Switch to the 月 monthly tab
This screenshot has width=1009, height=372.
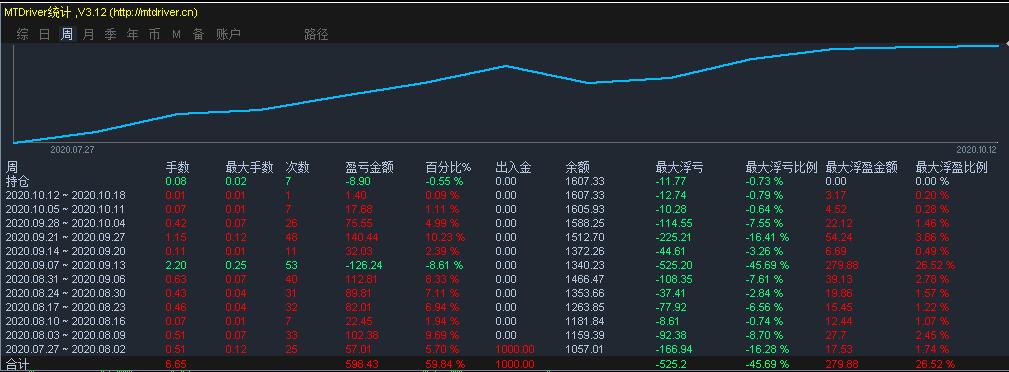coord(89,34)
